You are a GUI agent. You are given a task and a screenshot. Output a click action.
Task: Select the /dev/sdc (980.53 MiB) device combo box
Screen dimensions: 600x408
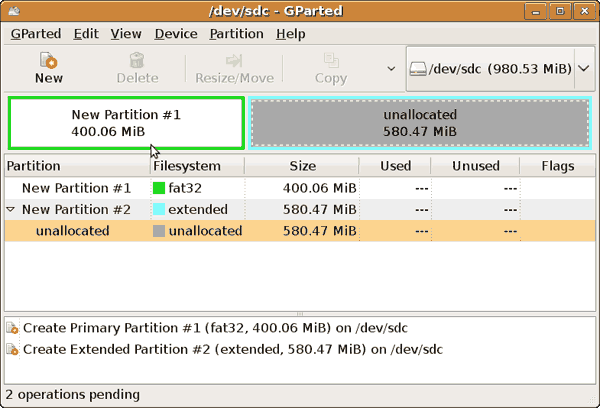pos(501,69)
